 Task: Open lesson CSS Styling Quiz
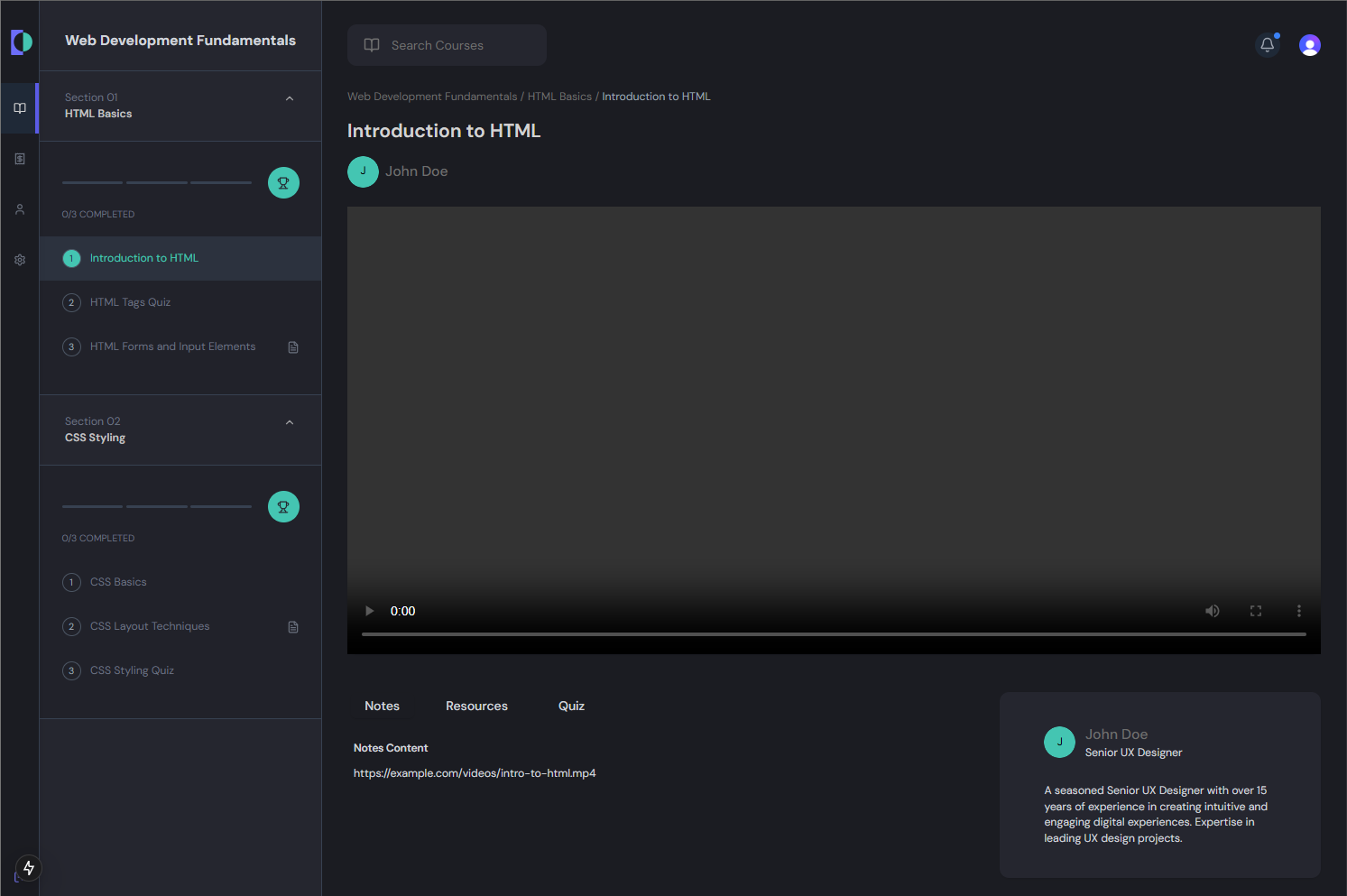click(x=180, y=671)
